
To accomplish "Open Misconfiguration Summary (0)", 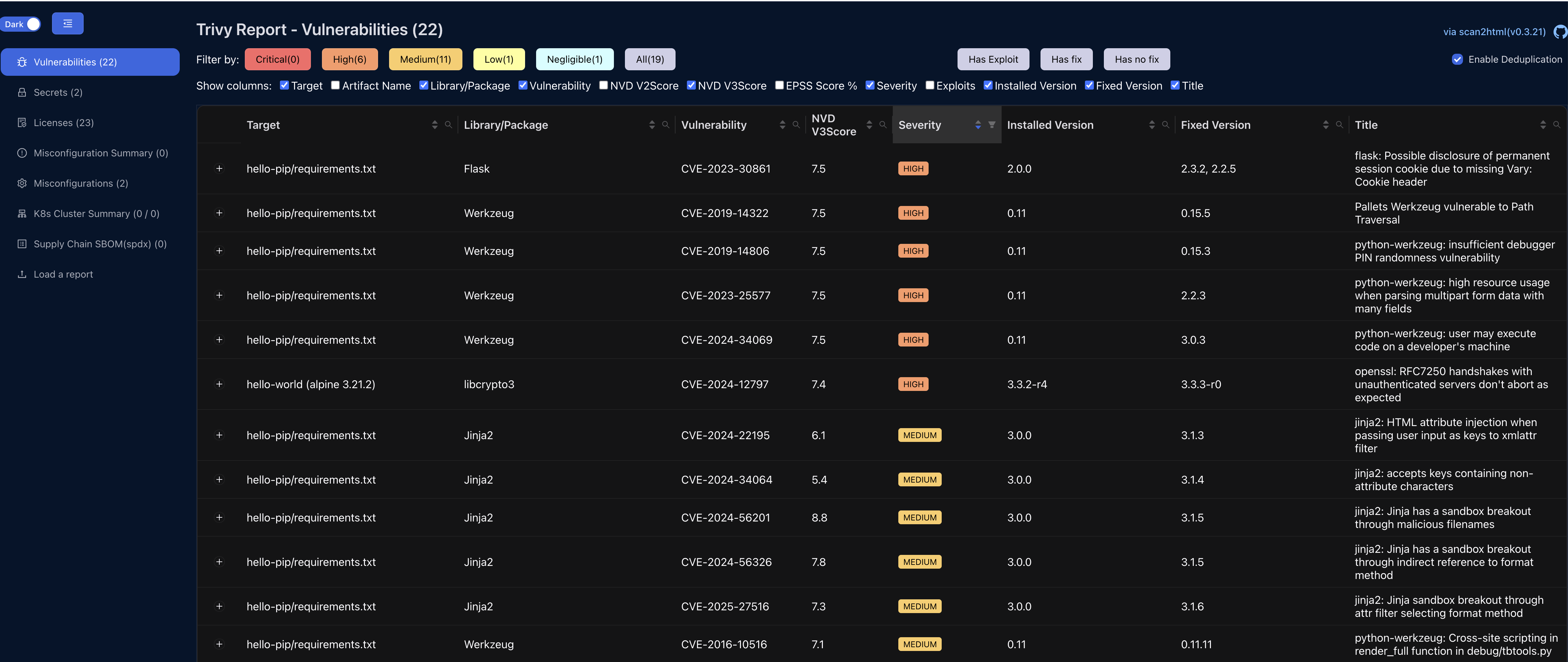I will 90,154.
